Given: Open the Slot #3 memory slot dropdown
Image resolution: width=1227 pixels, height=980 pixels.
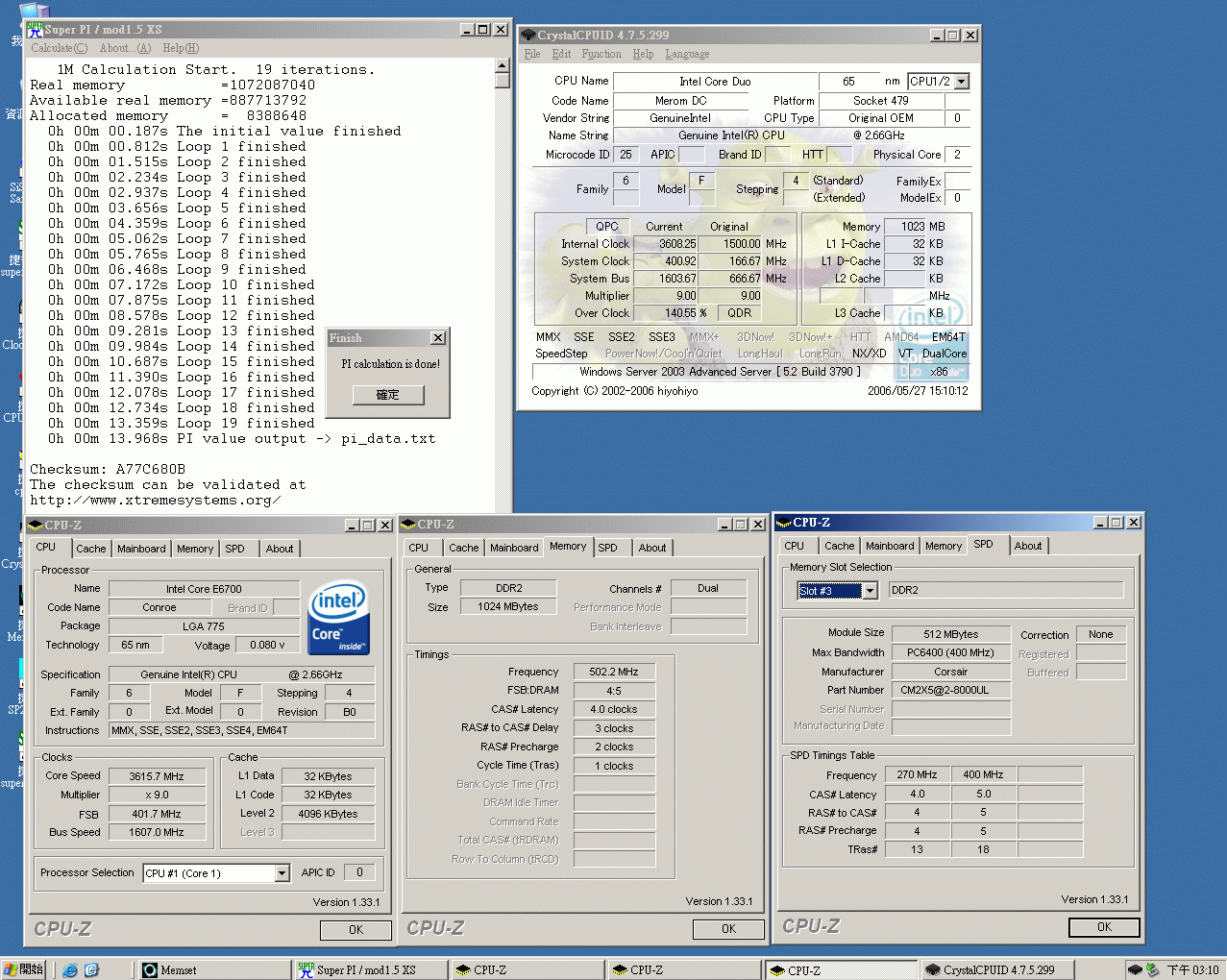Looking at the screenshot, I should [870, 591].
